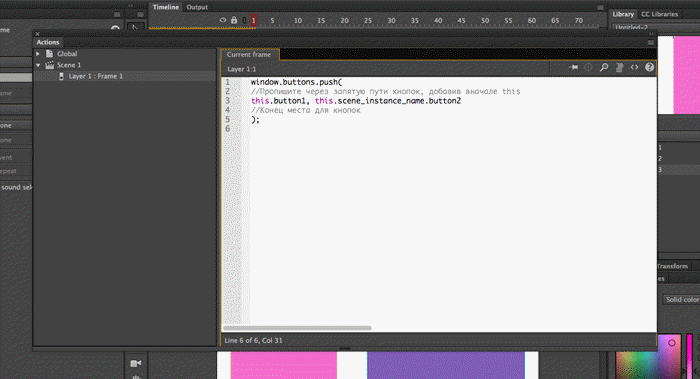Pin the current script in Actions panel
Image resolution: width=700 pixels, height=379 pixels.
coord(574,67)
